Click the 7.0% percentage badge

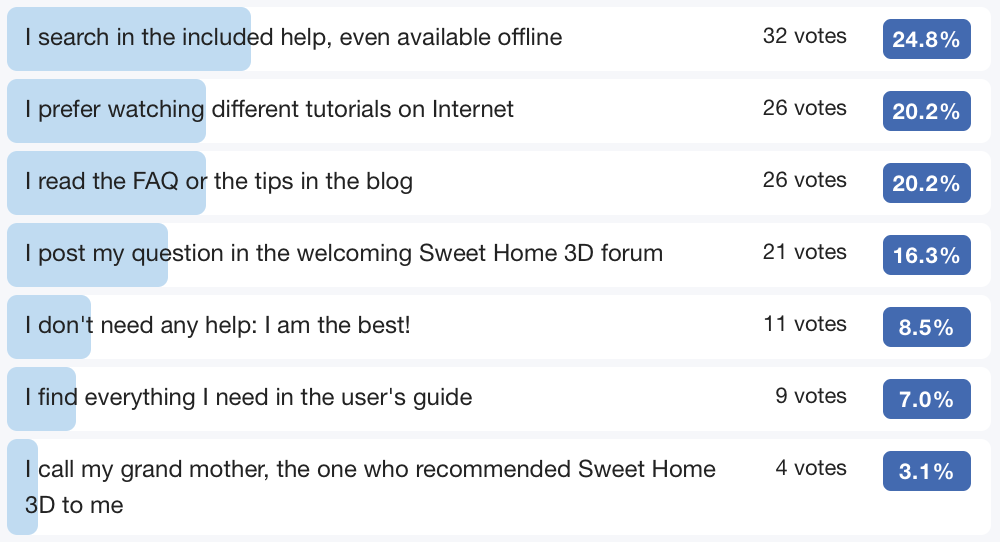(926, 400)
